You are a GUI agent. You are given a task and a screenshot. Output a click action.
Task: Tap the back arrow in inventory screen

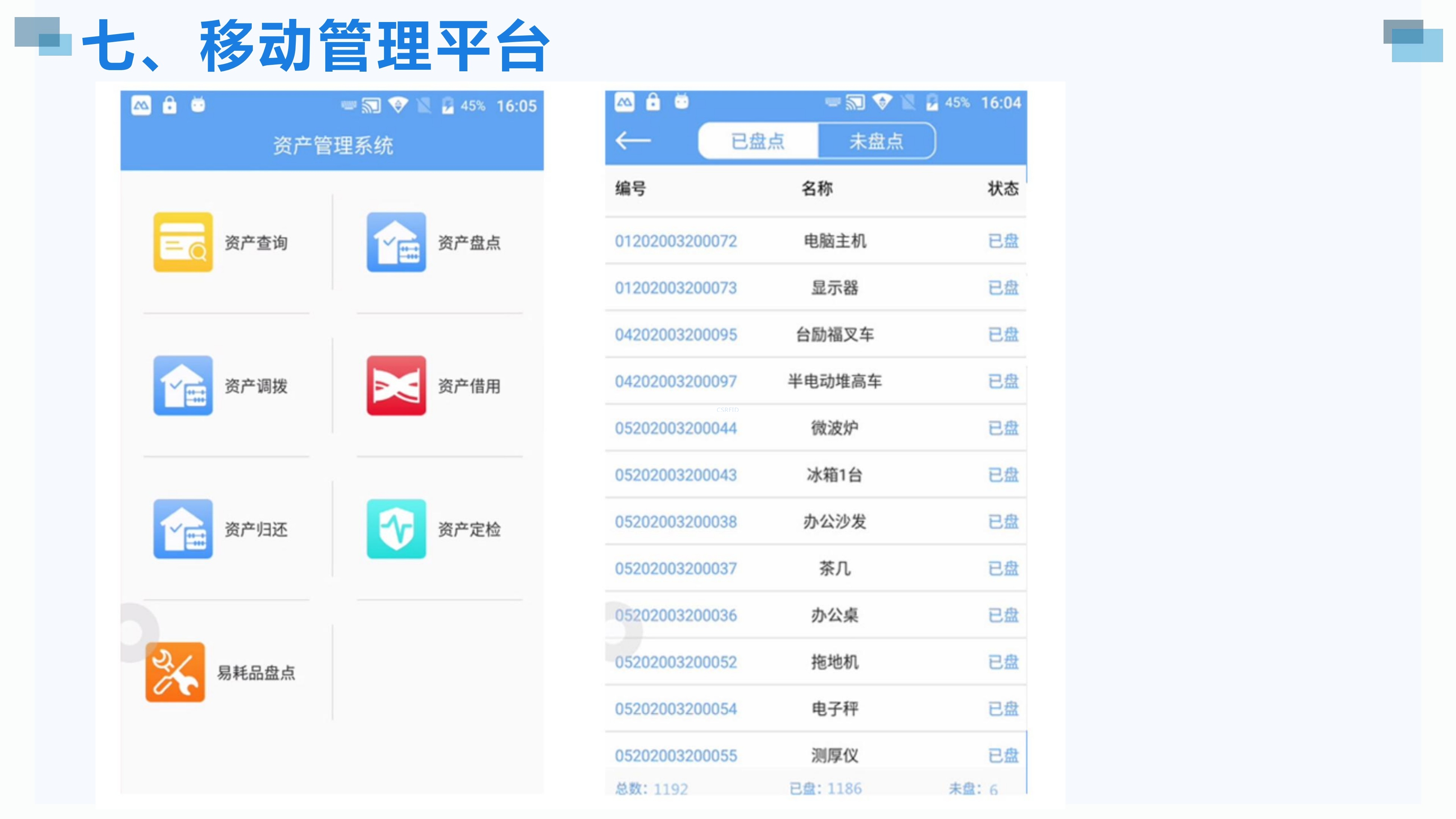(x=632, y=140)
